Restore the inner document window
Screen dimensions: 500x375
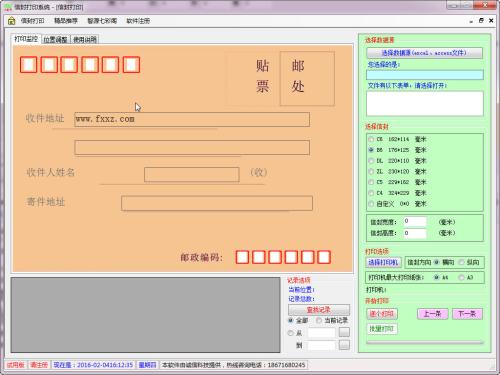481,21
